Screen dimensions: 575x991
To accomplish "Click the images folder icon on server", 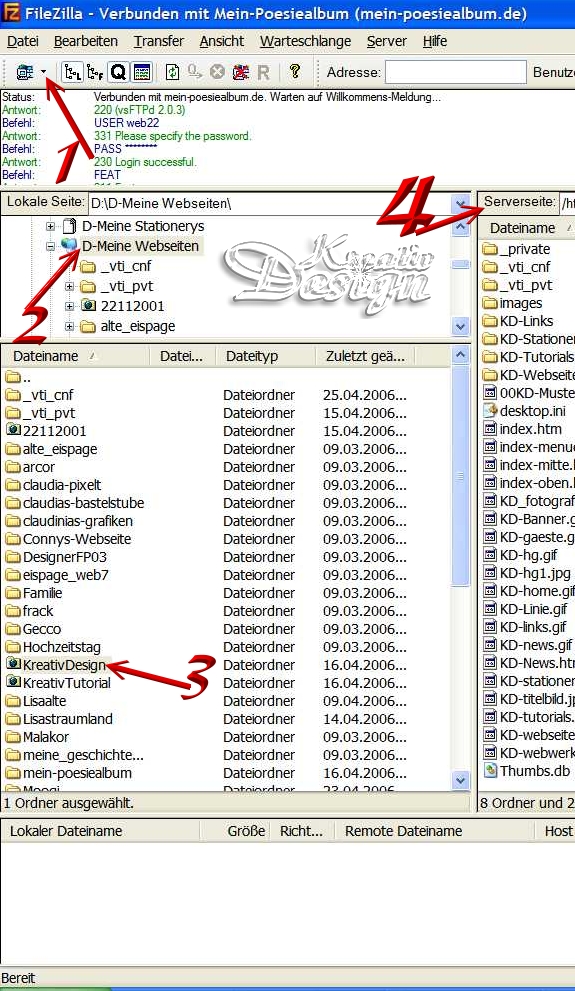I will click(490, 303).
